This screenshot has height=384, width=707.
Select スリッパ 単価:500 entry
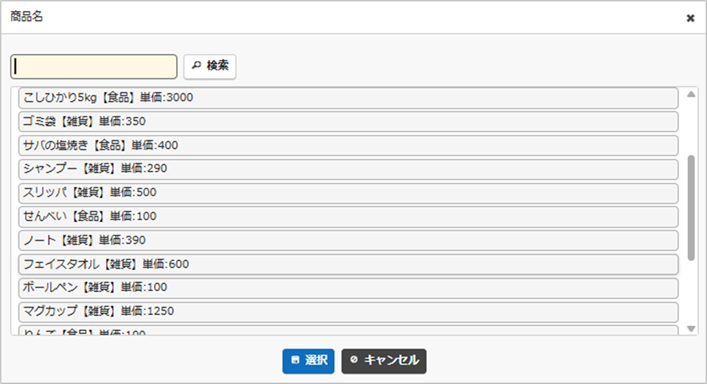[x=349, y=193]
